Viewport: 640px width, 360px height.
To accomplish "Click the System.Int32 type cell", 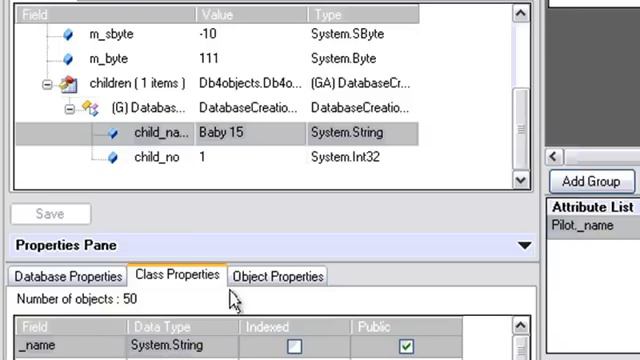I will coord(345,158).
